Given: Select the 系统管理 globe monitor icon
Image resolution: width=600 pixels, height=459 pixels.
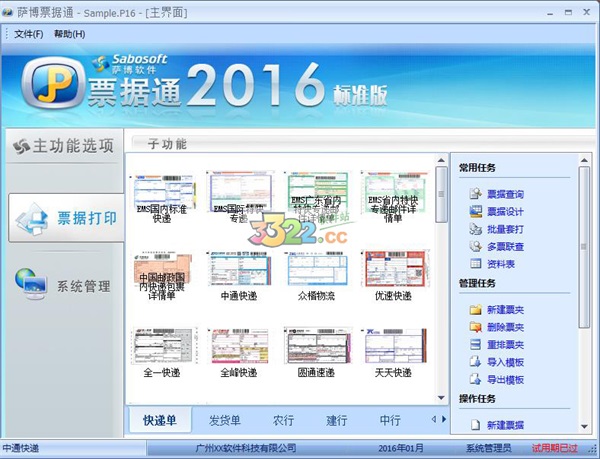Looking at the screenshot, I should coord(31,284).
